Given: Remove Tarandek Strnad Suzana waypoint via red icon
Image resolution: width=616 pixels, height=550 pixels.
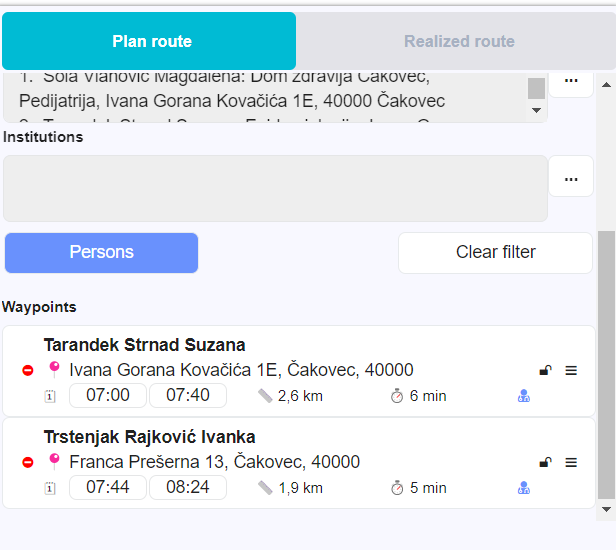Looking at the screenshot, I should (x=27, y=370).
